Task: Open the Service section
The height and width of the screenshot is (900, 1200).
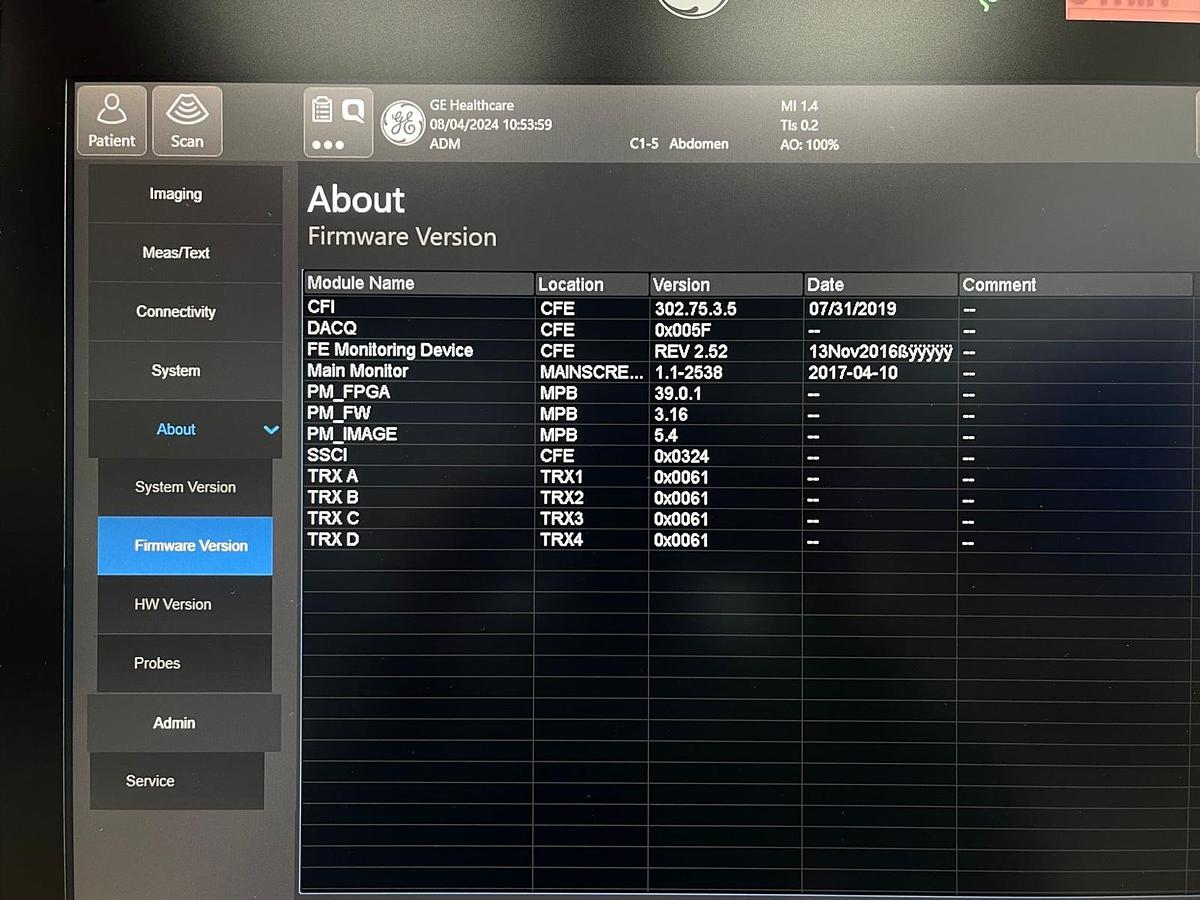Action: (150, 781)
